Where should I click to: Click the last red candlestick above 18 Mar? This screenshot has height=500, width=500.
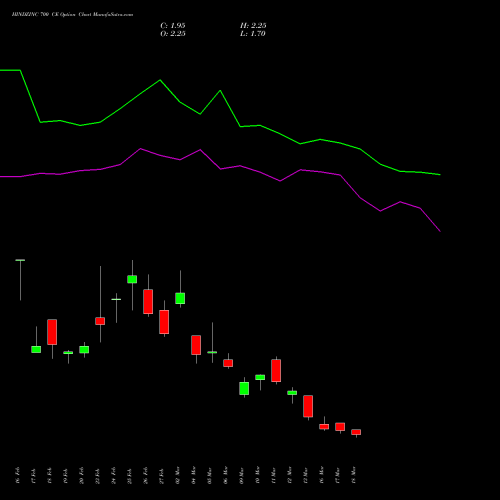[356, 432]
